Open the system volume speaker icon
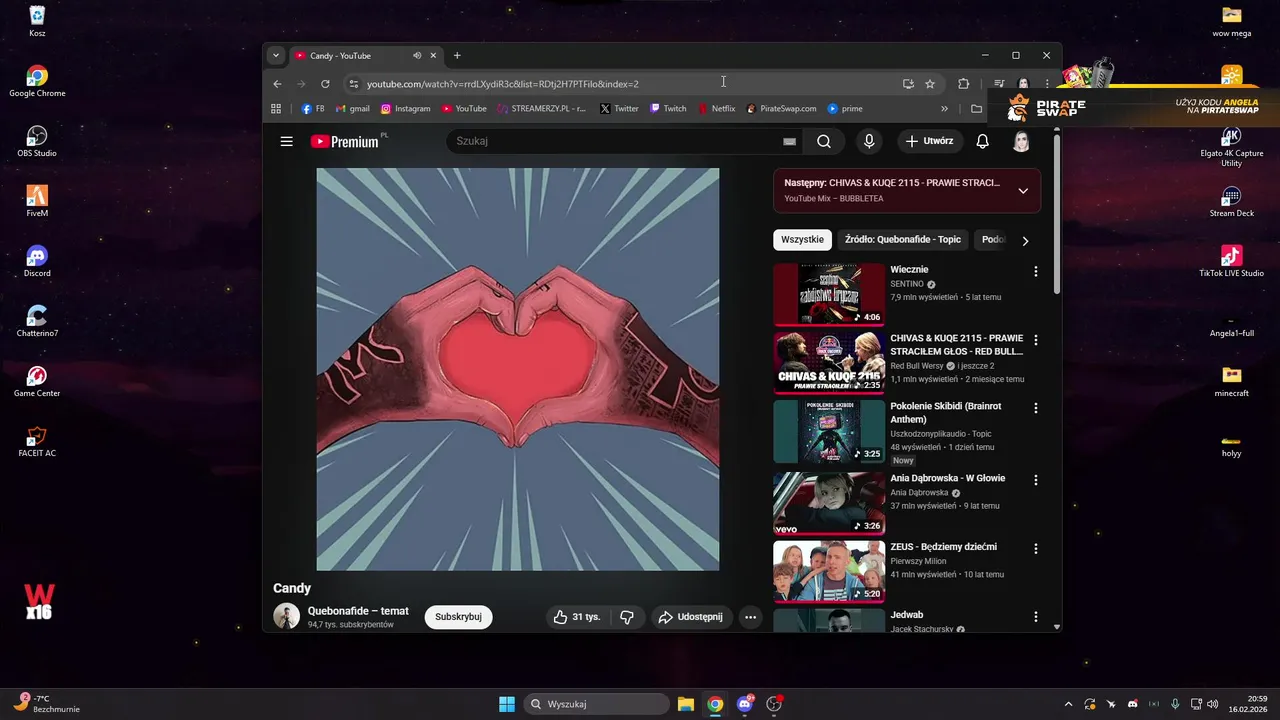This screenshot has width=1280, height=720. pyautogui.click(x=1213, y=704)
